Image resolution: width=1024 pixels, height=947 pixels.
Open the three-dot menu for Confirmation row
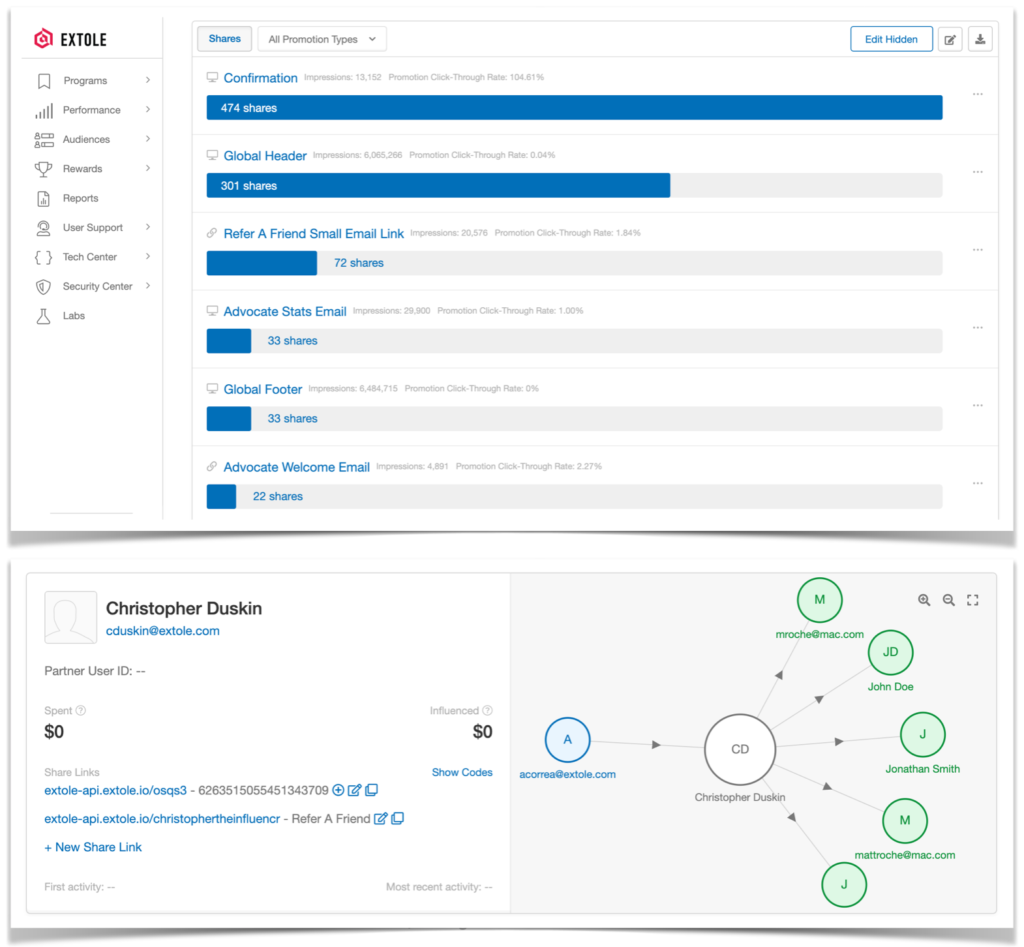click(x=978, y=94)
